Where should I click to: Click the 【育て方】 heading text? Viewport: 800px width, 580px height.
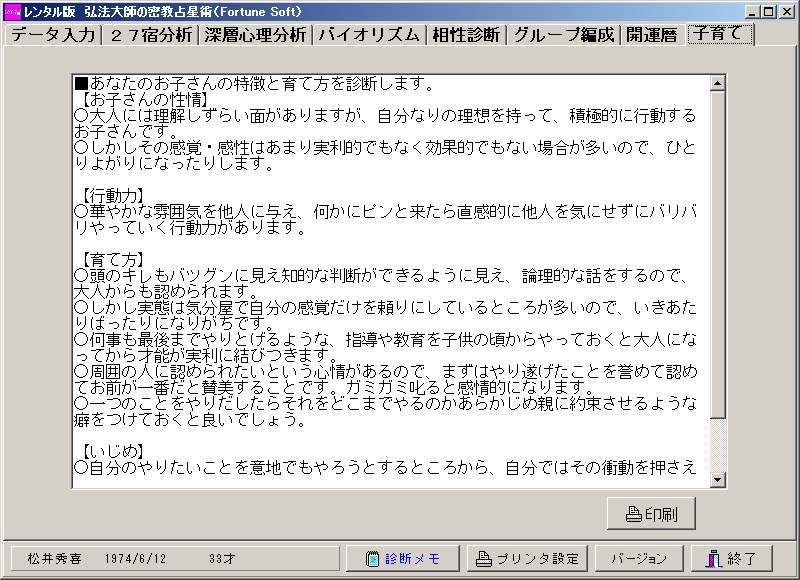click(x=113, y=260)
